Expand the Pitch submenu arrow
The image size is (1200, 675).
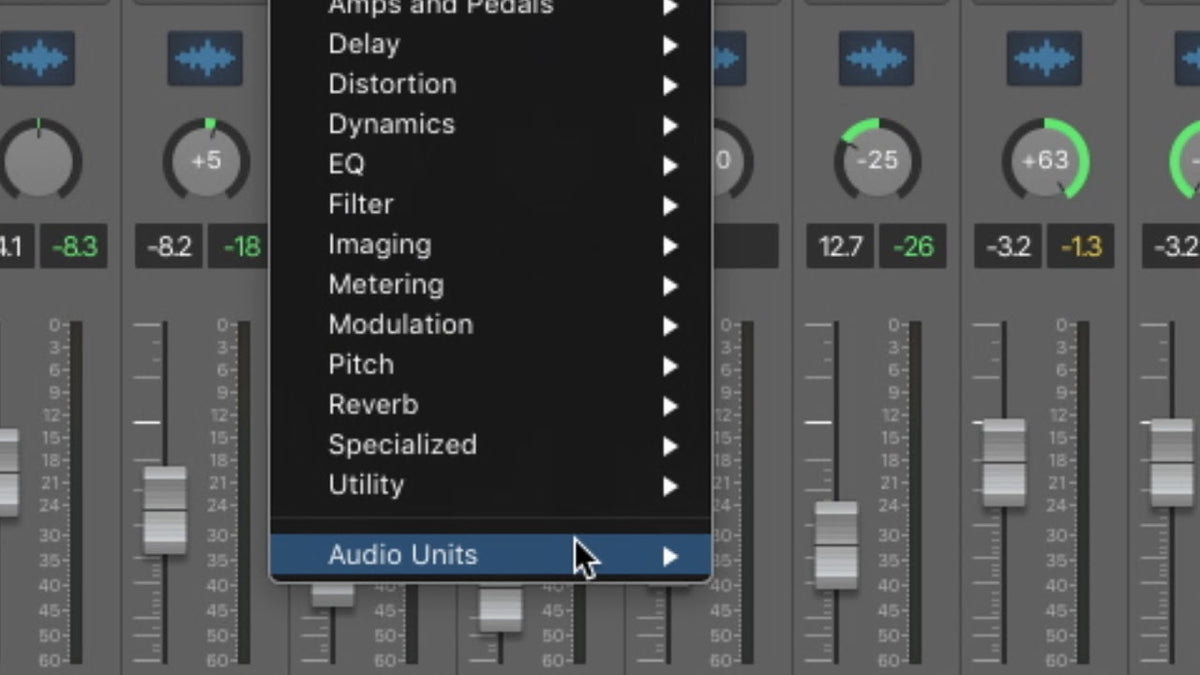[x=670, y=366]
